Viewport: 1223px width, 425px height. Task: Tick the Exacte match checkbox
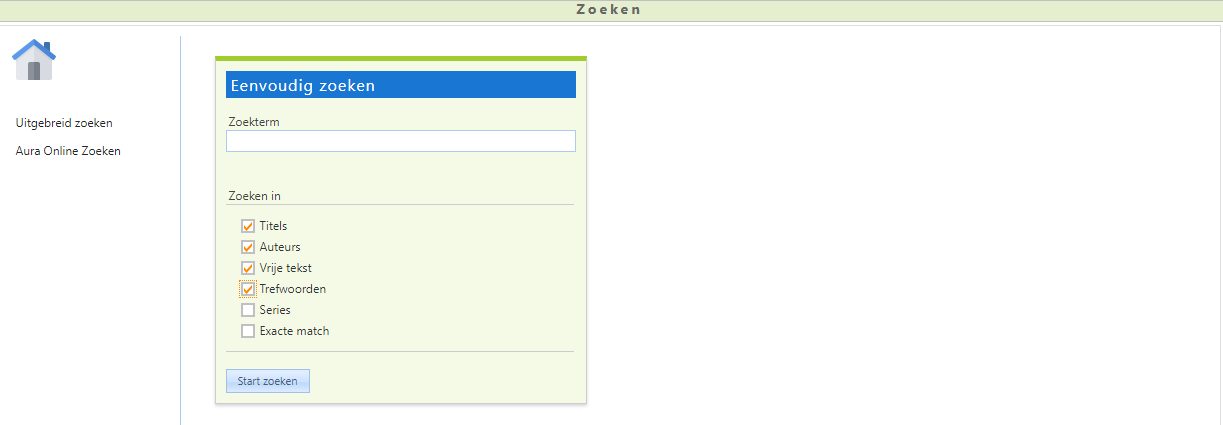(x=248, y=331)
